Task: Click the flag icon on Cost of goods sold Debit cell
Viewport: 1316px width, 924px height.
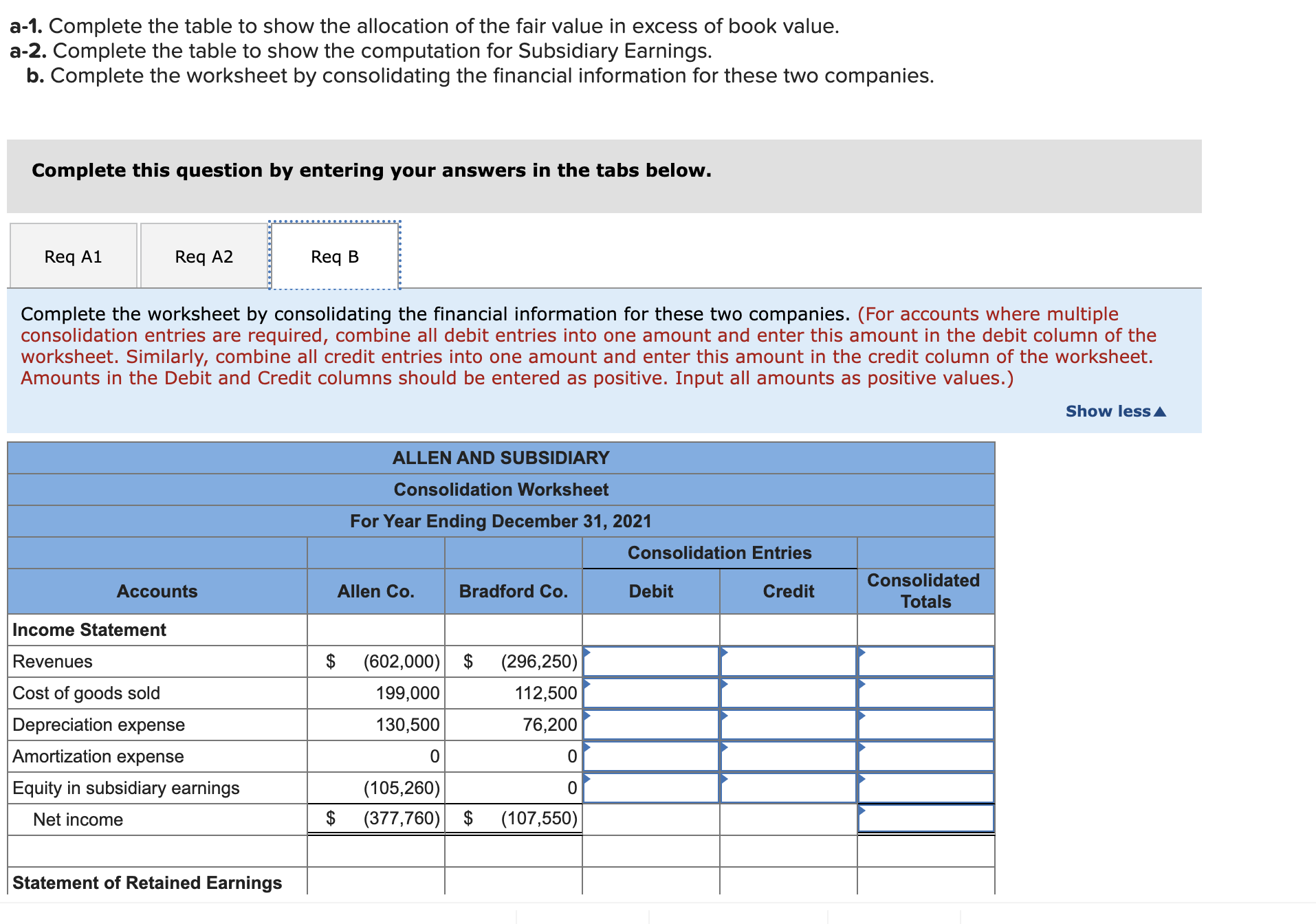Action: coord(586,686)
